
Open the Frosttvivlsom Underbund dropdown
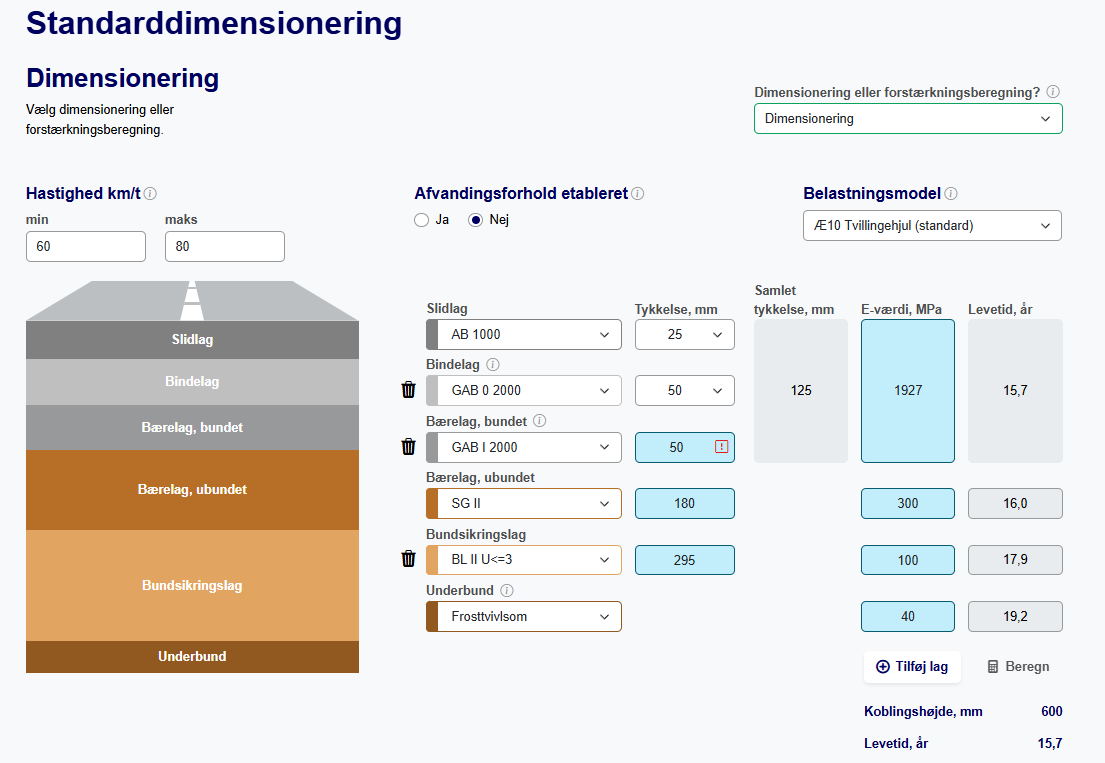click(x=524, y=616)
